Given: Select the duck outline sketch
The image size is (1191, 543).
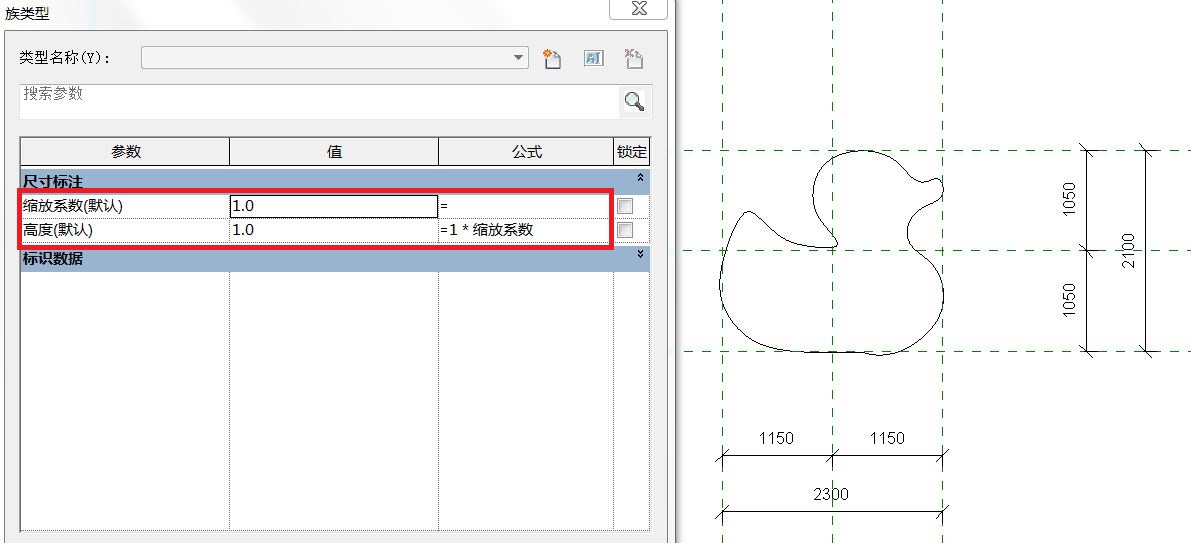Looking at the screenshot, I should click(x=832, y=251).
